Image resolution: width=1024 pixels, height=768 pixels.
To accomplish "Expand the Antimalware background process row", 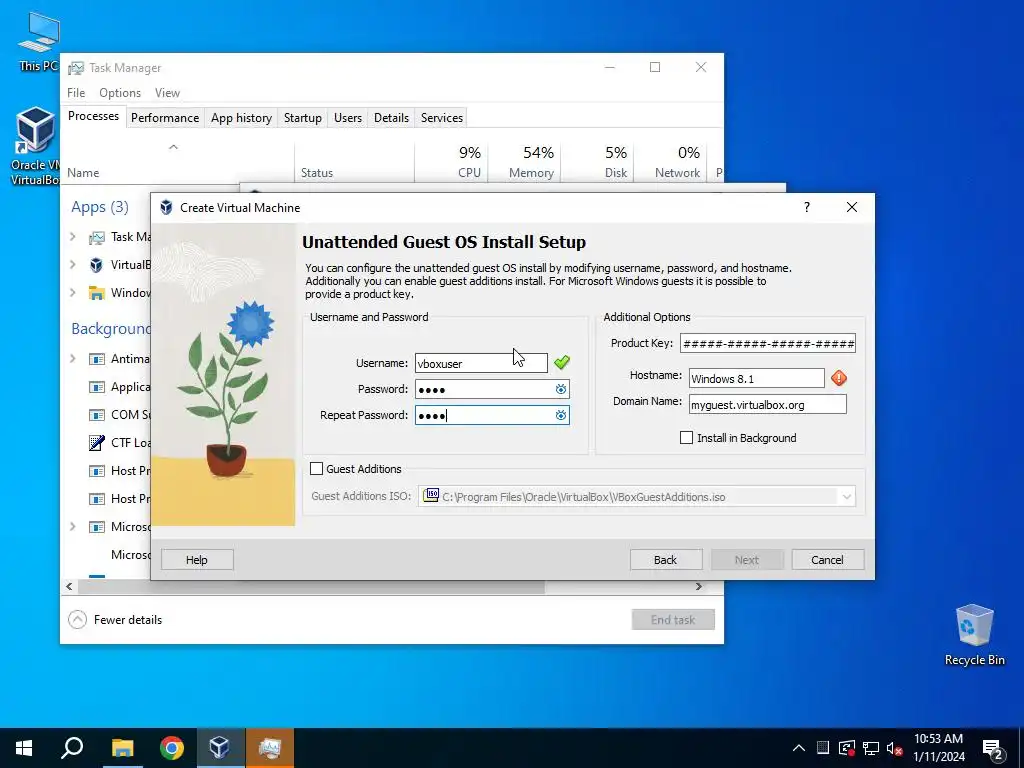I will coord(72,359).
